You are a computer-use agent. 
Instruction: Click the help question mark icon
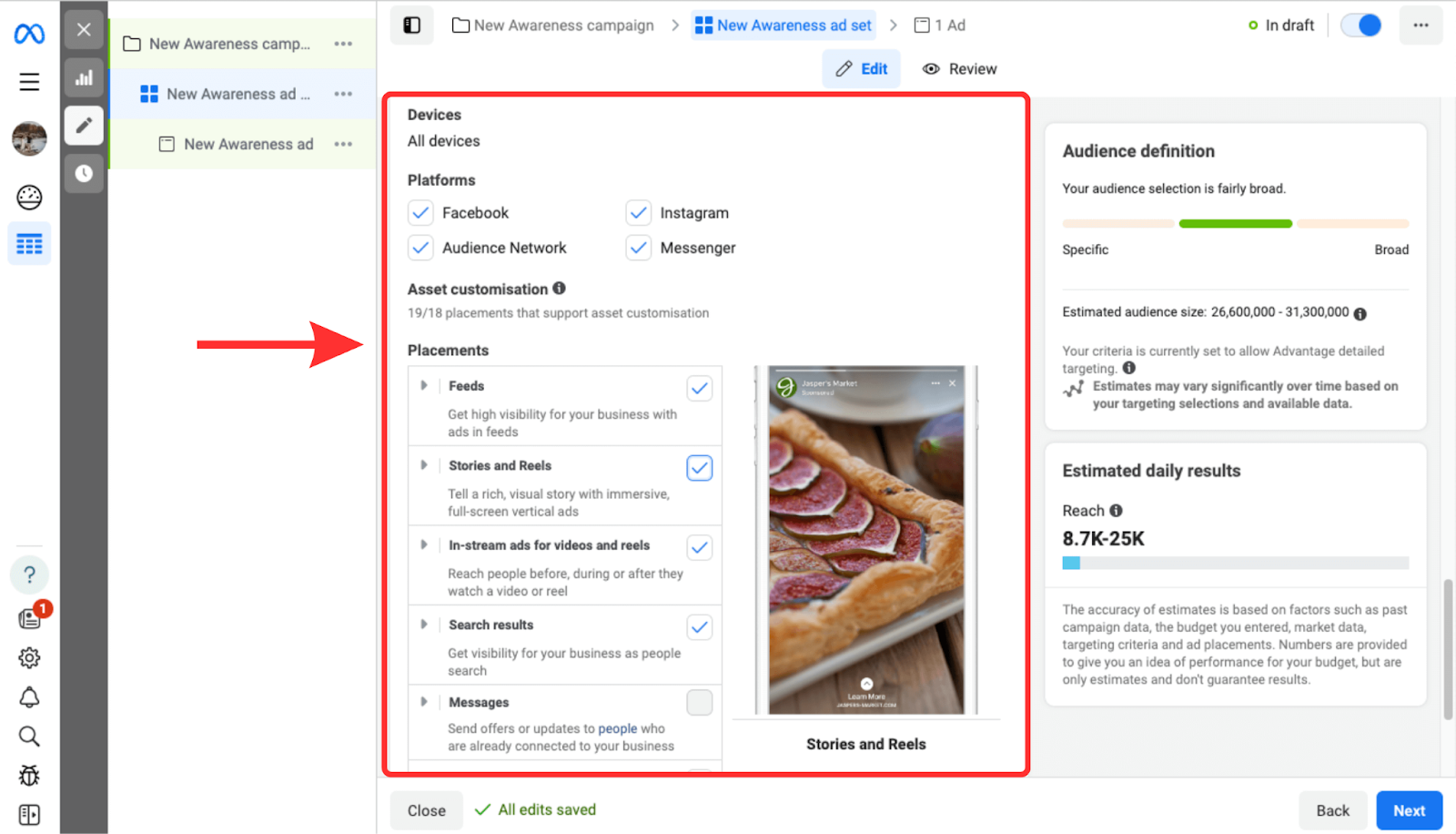click(29, 575)
